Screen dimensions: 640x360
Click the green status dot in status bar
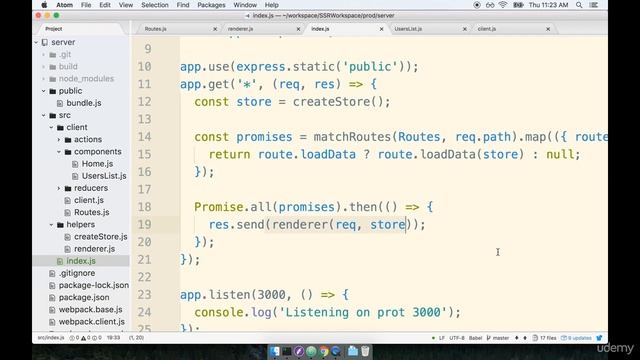coord(433,338)
